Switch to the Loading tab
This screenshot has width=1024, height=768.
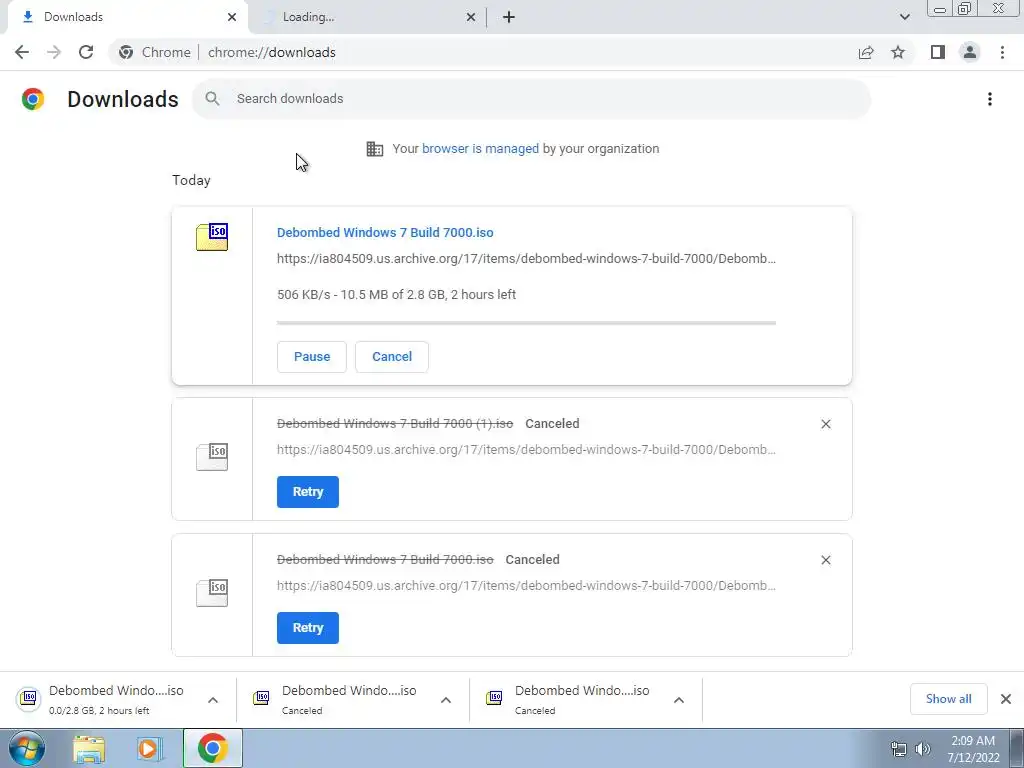pos(368,17)
